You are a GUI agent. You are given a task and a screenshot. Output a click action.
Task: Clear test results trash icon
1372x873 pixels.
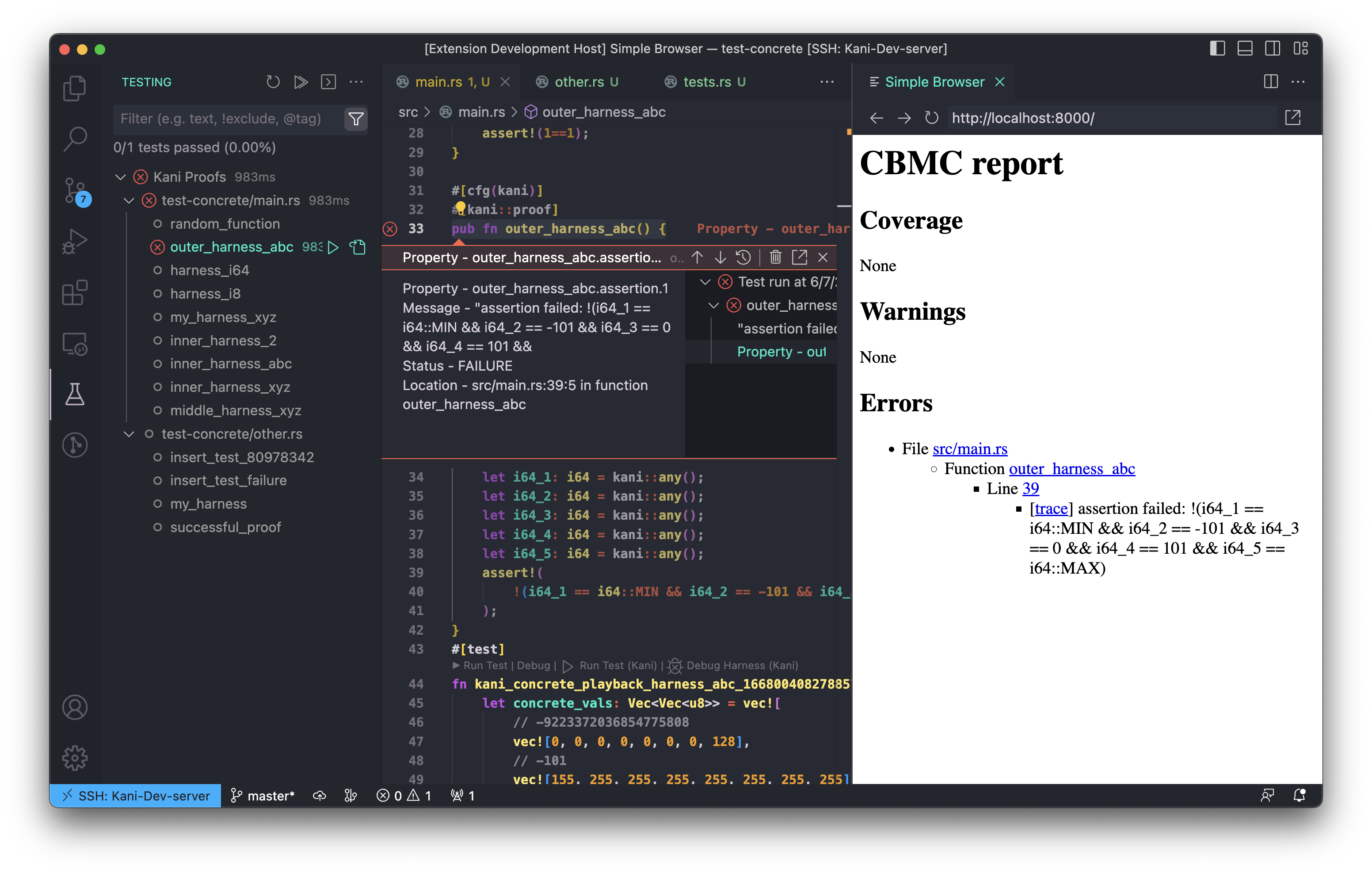pos(775,257)
